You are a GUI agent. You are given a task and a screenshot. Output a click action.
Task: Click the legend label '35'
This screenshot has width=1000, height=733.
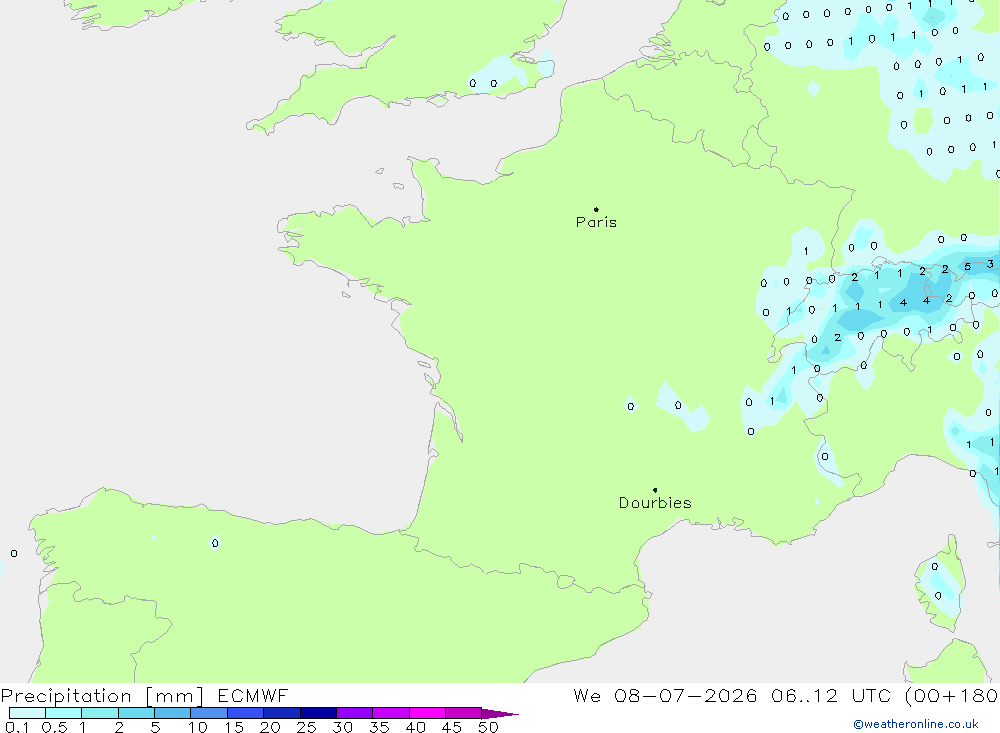[379, 727]
